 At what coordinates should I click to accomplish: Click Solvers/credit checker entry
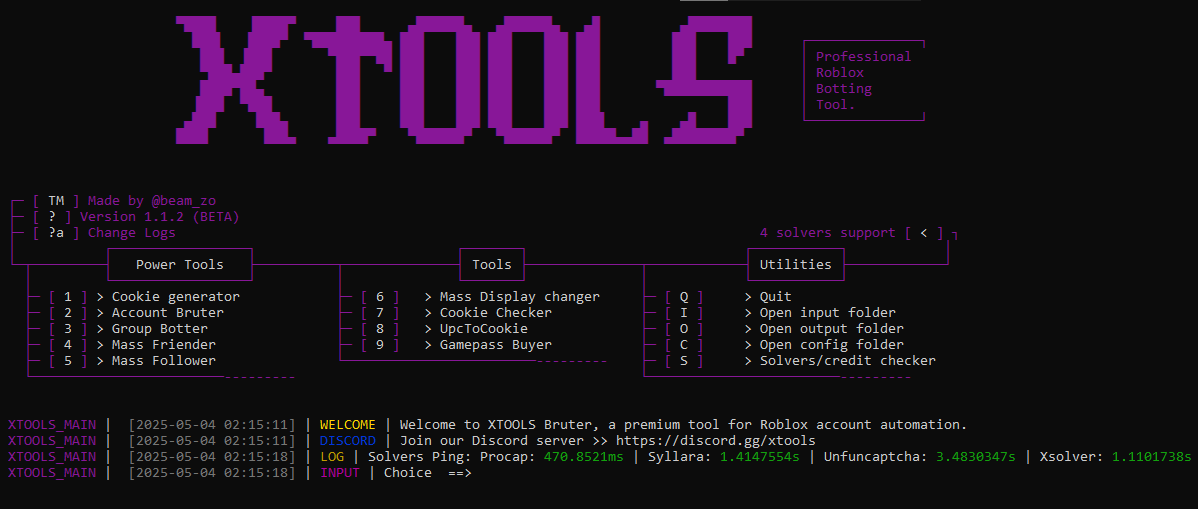tap(847, 361)
